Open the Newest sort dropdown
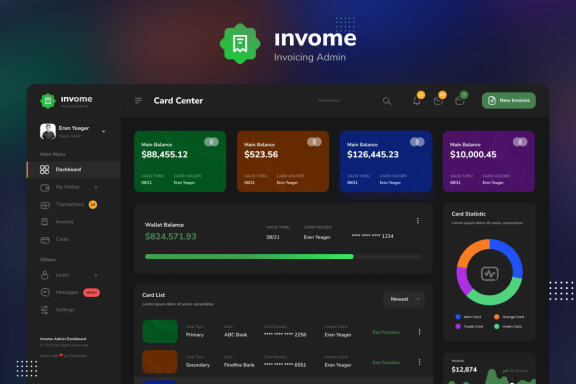The width and height of the screenshot is (576, 384). [404, 299]
